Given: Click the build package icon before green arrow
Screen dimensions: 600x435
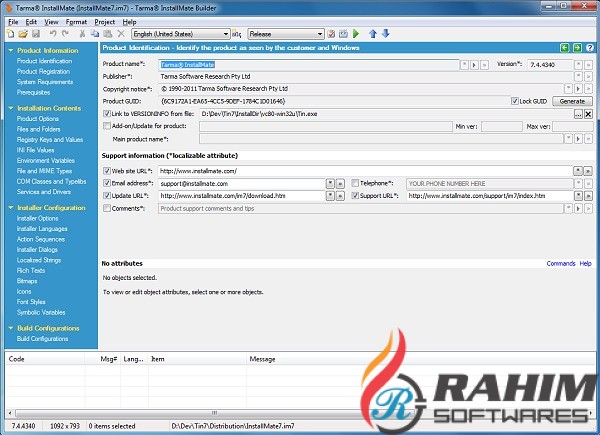Looking at the screenshot, I should click(x=343, y=34).
